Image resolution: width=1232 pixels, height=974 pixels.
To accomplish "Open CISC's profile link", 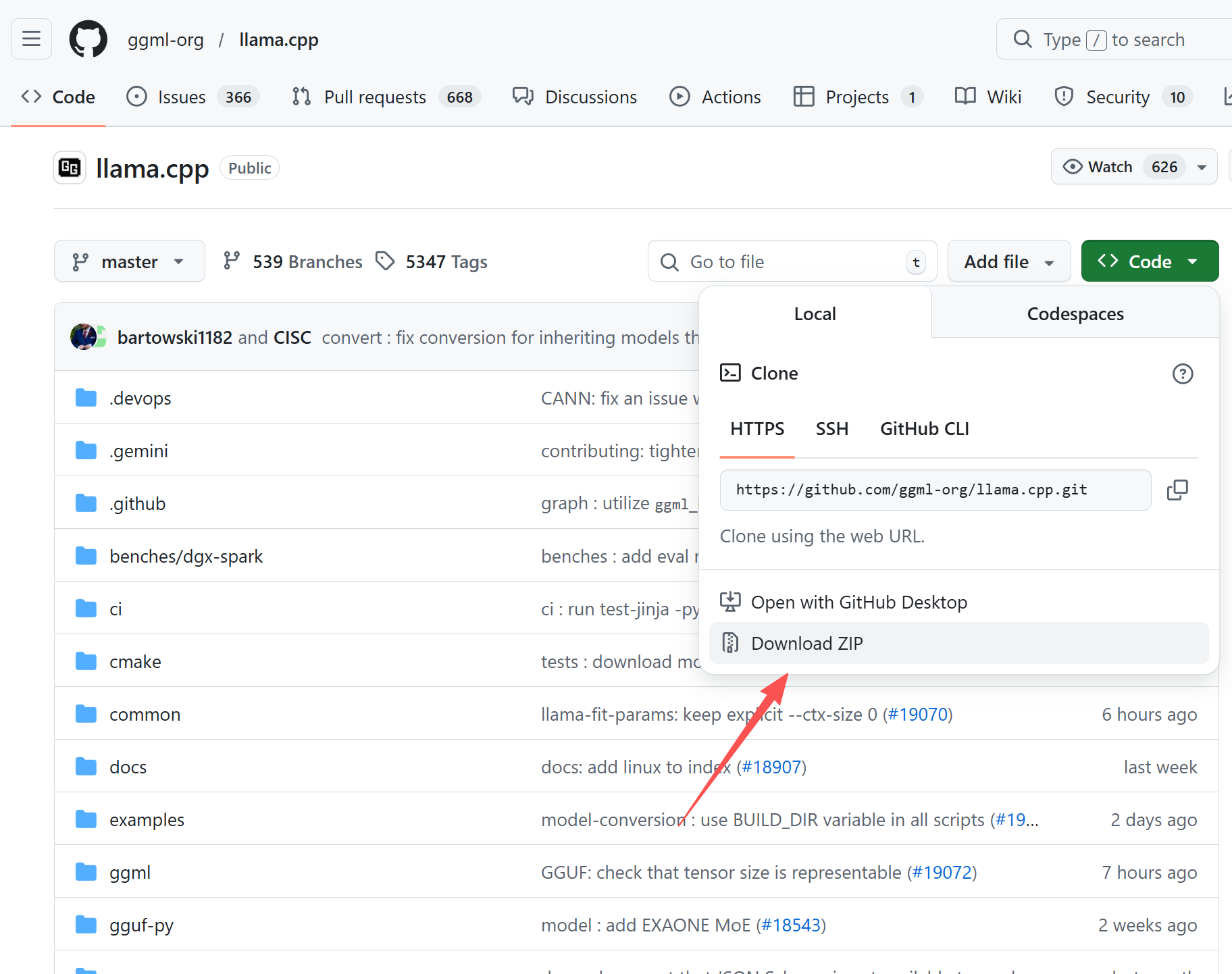I will pyautogui.click(x=292, y=337).
